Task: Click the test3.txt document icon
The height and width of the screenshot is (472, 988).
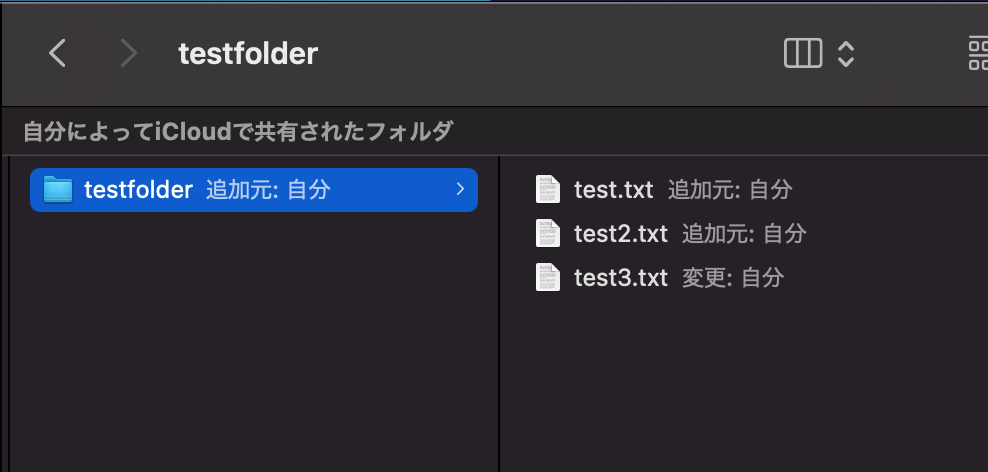Action: coord(548,277)
